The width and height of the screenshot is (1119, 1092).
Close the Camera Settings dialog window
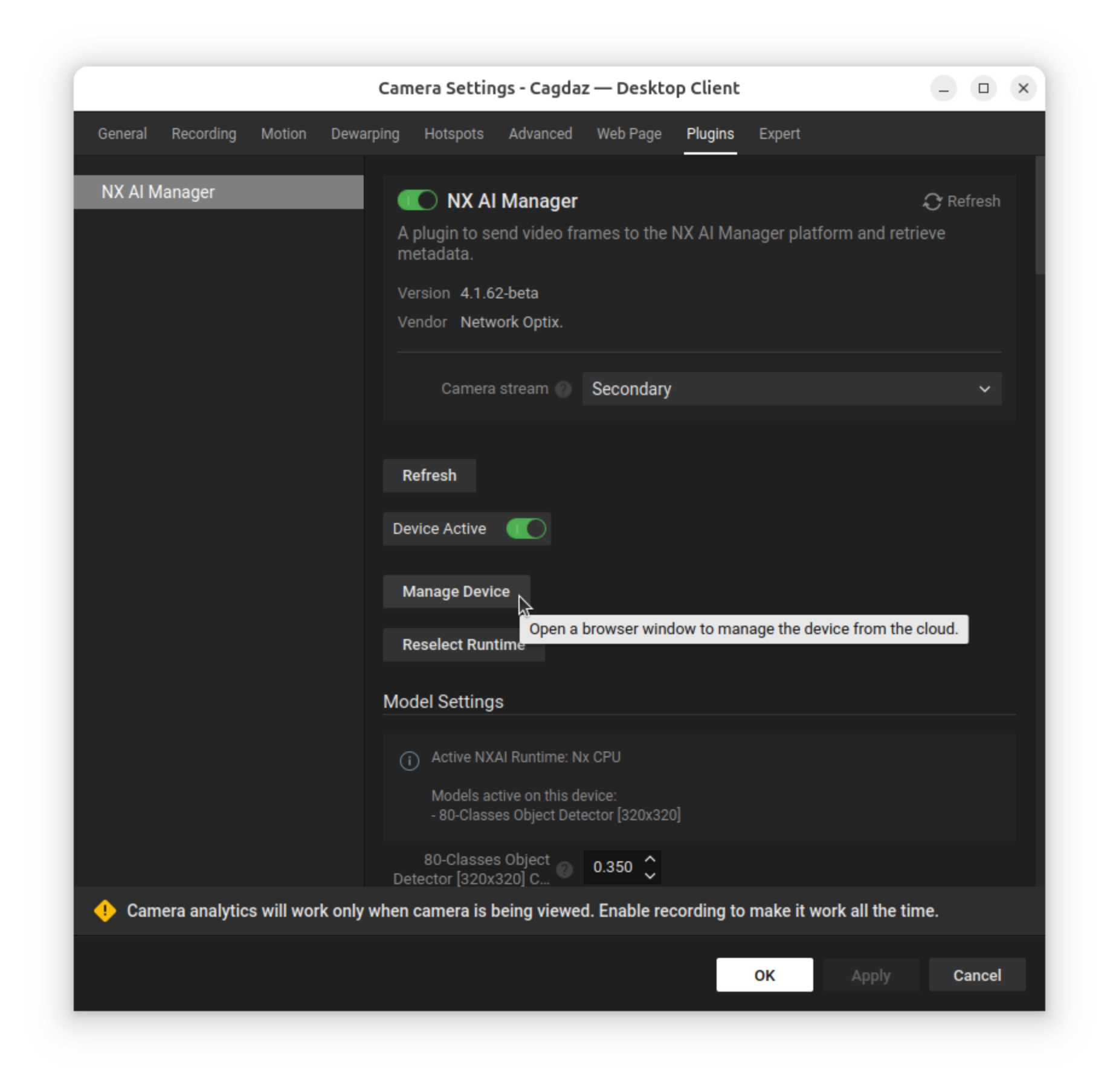pyautogui.click(x=1023, y=89)
